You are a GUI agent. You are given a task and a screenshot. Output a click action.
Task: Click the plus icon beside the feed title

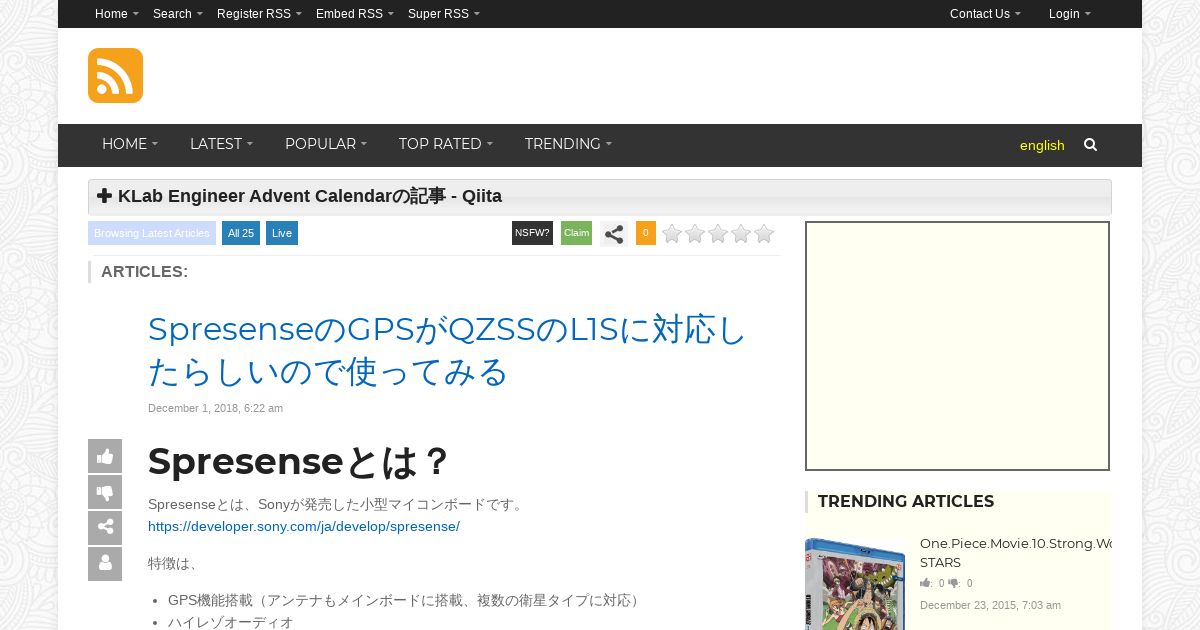pos(105,196)
